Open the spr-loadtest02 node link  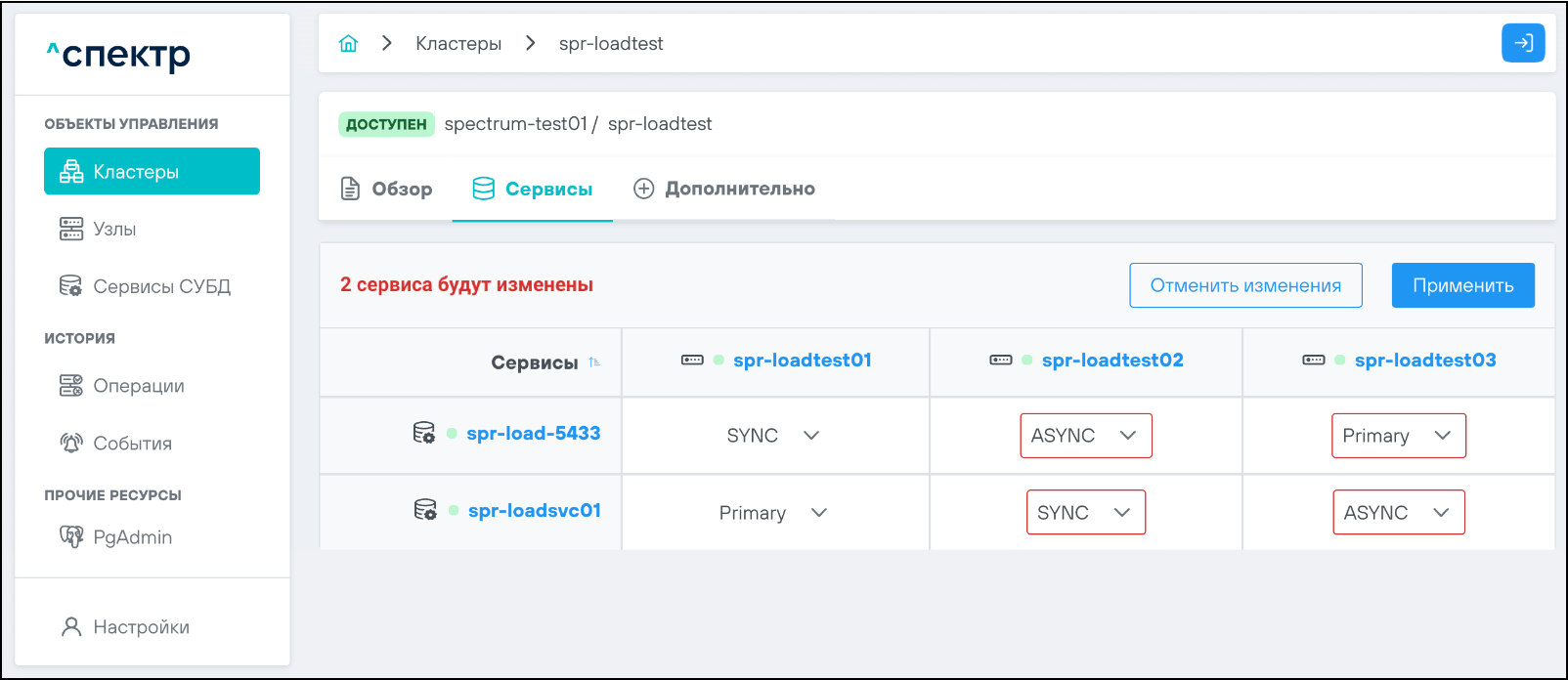1111,361
